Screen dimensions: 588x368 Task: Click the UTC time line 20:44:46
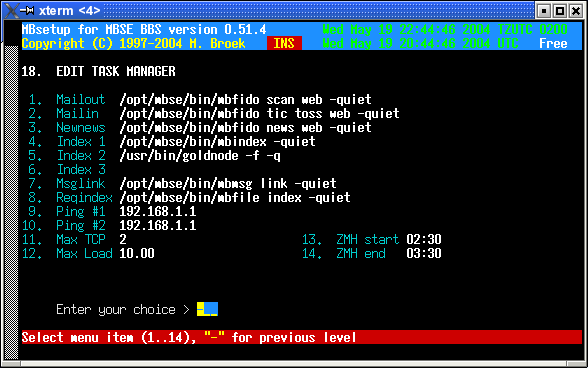(x=421, y=43)
